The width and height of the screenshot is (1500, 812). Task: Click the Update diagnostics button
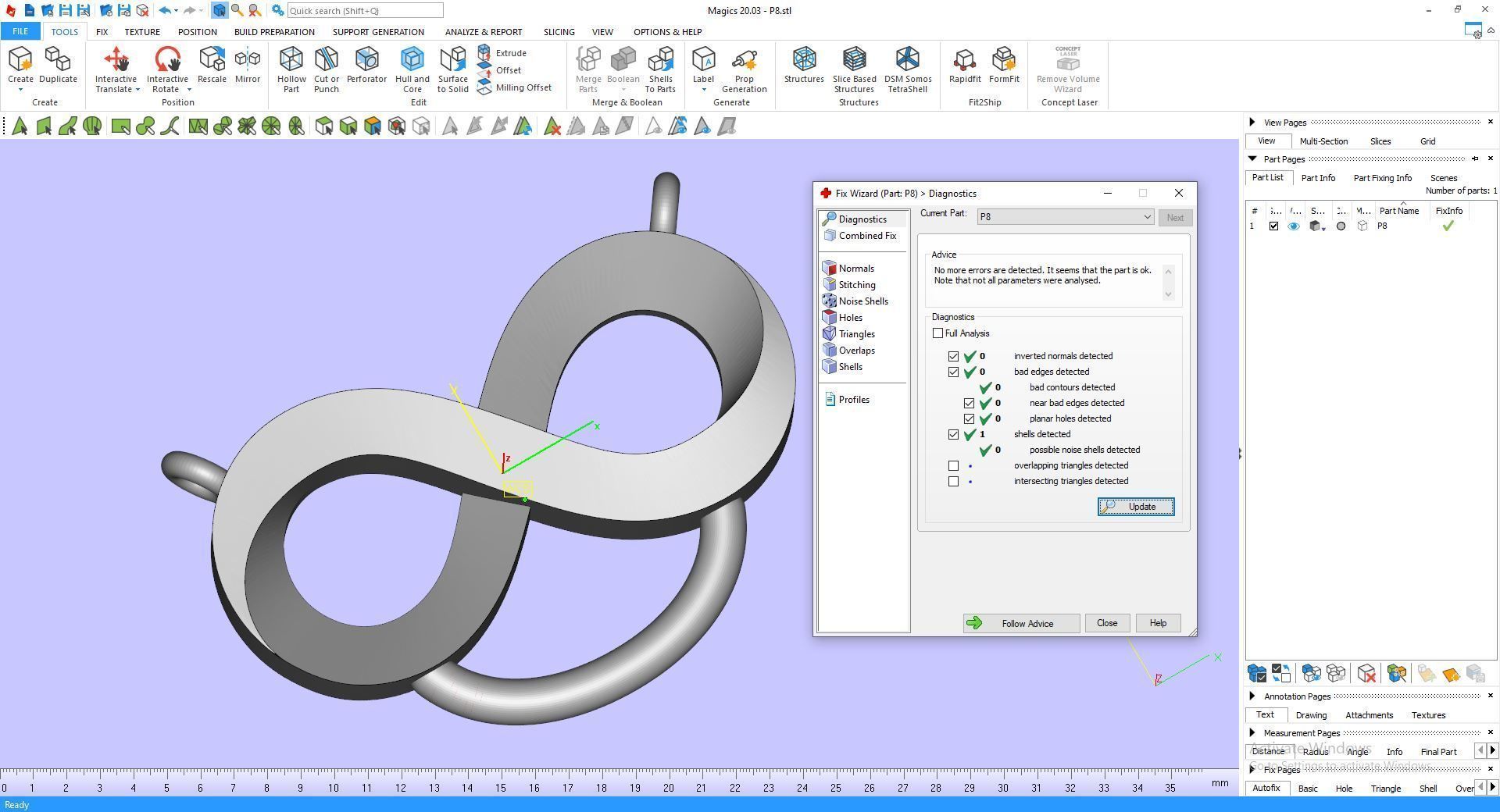(x=1136, y=507)
